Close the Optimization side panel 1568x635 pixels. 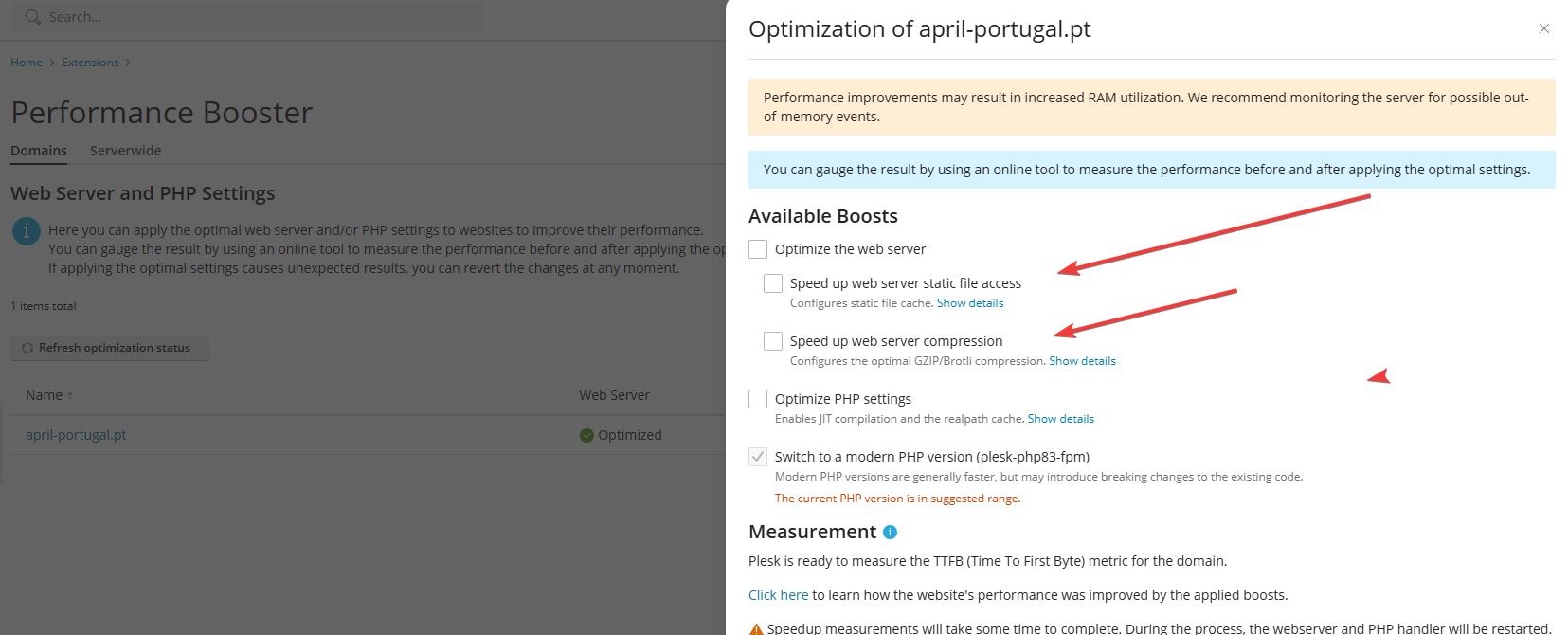tap(1543, 28)
